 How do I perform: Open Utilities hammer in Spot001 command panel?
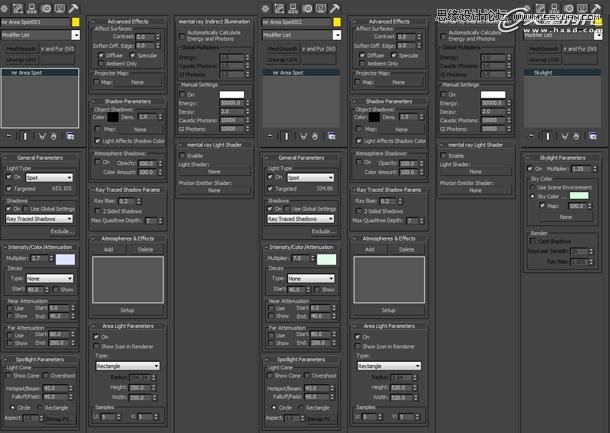tap(73, 8)
